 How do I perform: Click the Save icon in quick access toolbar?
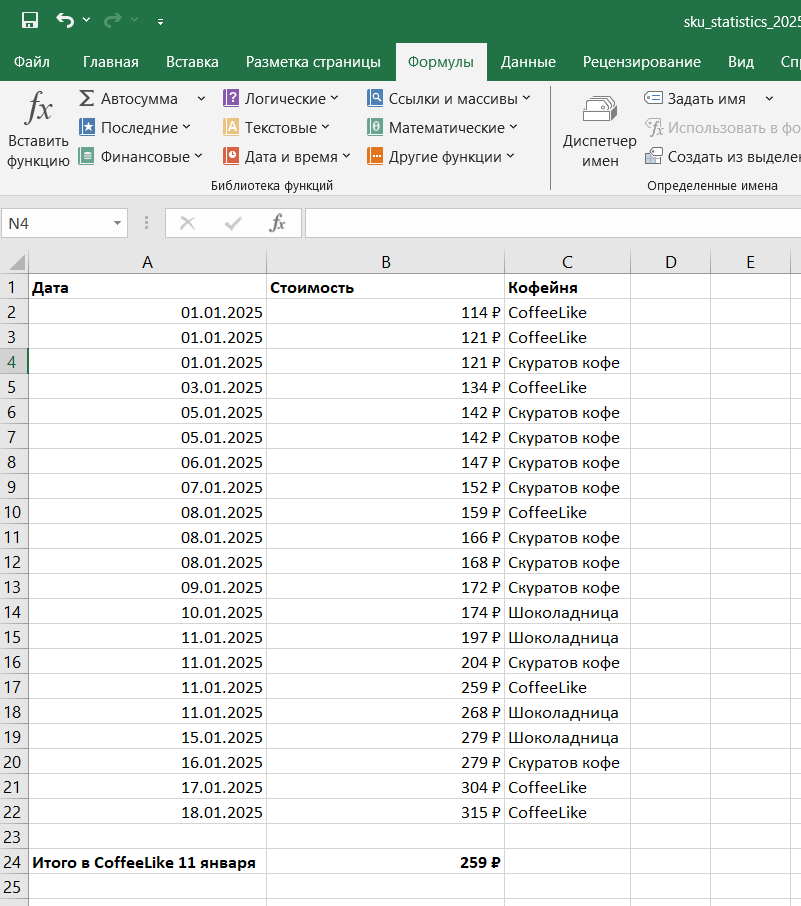point(29,20)
